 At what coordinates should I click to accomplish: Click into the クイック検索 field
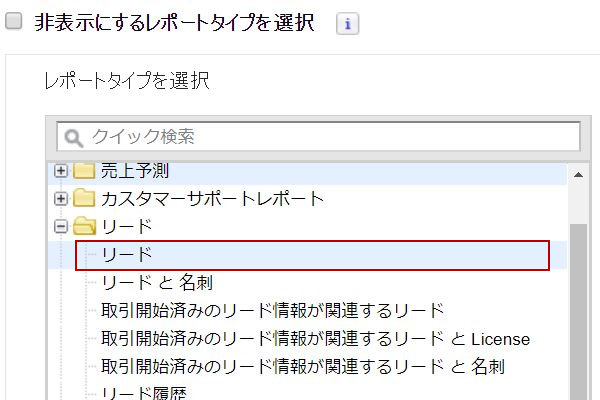pyautogui.click(x=318, y=137)
